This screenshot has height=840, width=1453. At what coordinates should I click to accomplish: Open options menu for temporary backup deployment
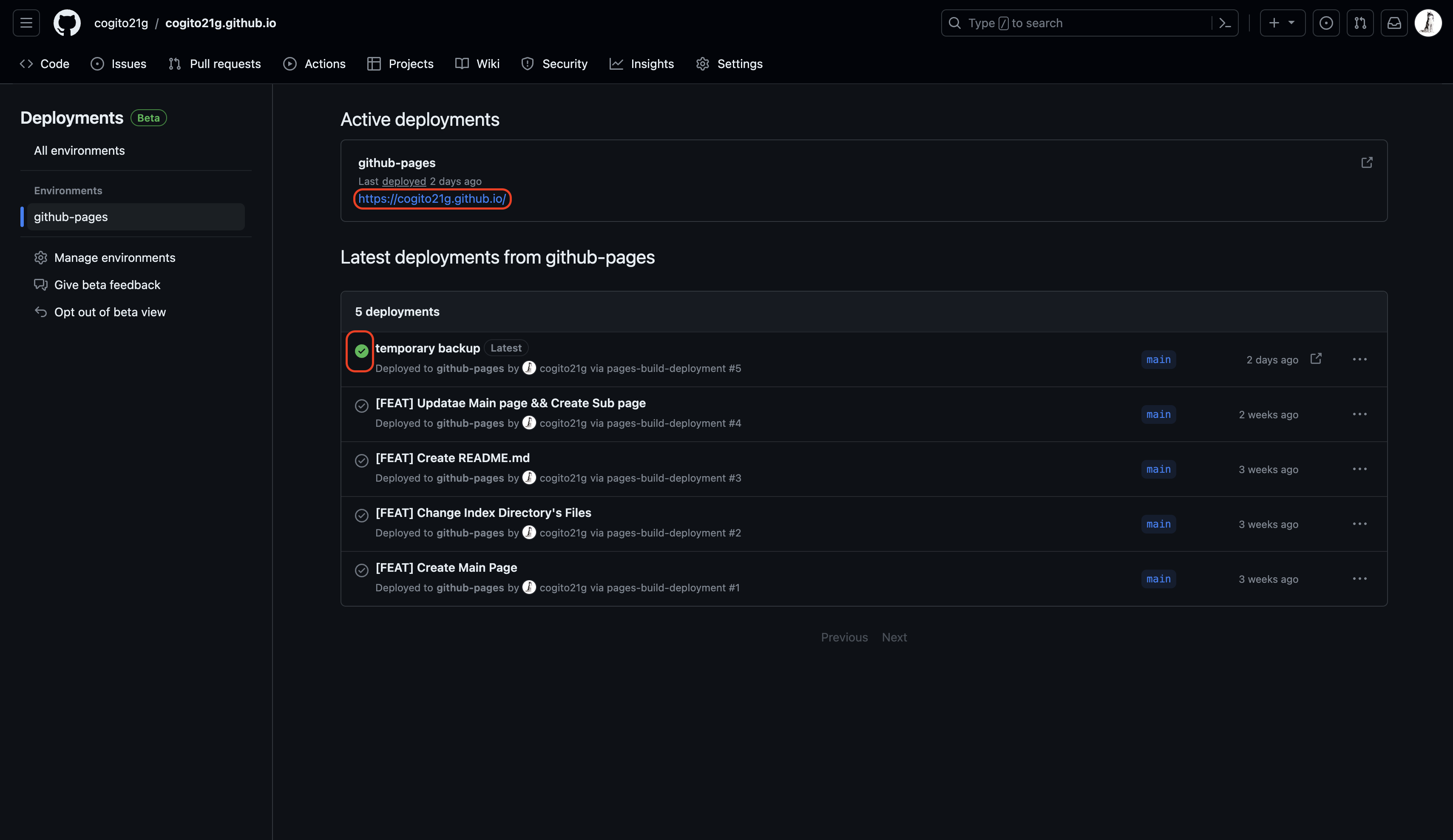click(1359, 359)
